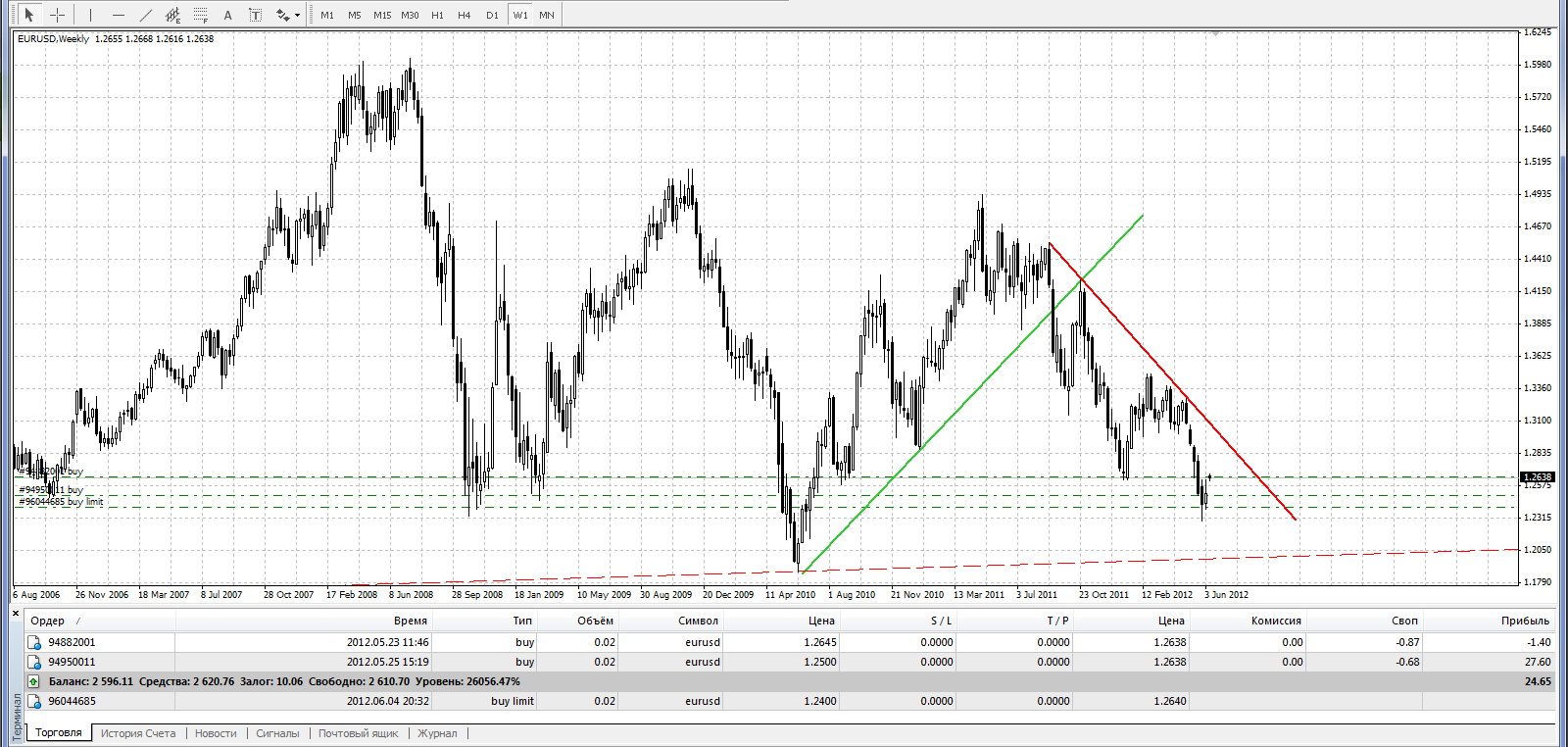Close the terminal panel
Viewport: 1568px width, 747px height.
pyautogui.click(x=16, y=614)
